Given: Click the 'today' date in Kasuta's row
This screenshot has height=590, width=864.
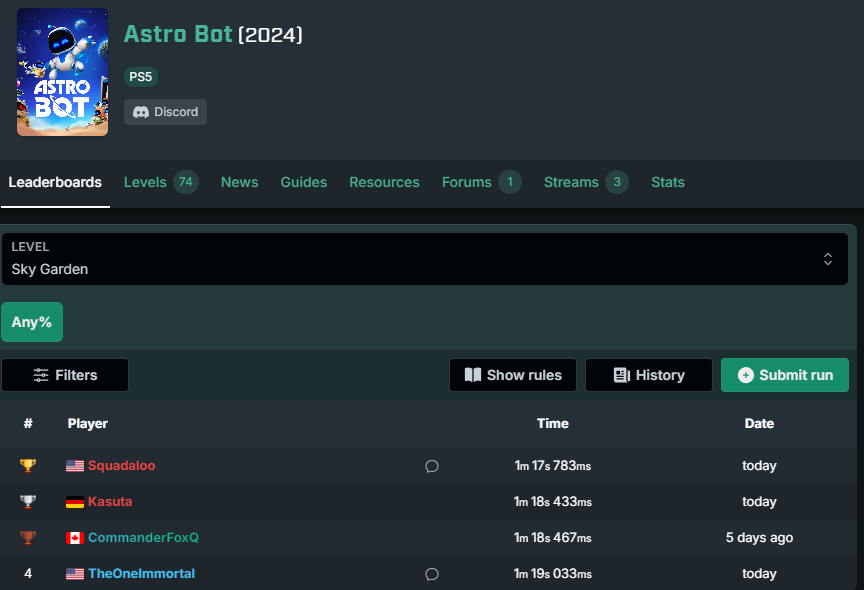Looking at the screenshot, I should (759, 501).
